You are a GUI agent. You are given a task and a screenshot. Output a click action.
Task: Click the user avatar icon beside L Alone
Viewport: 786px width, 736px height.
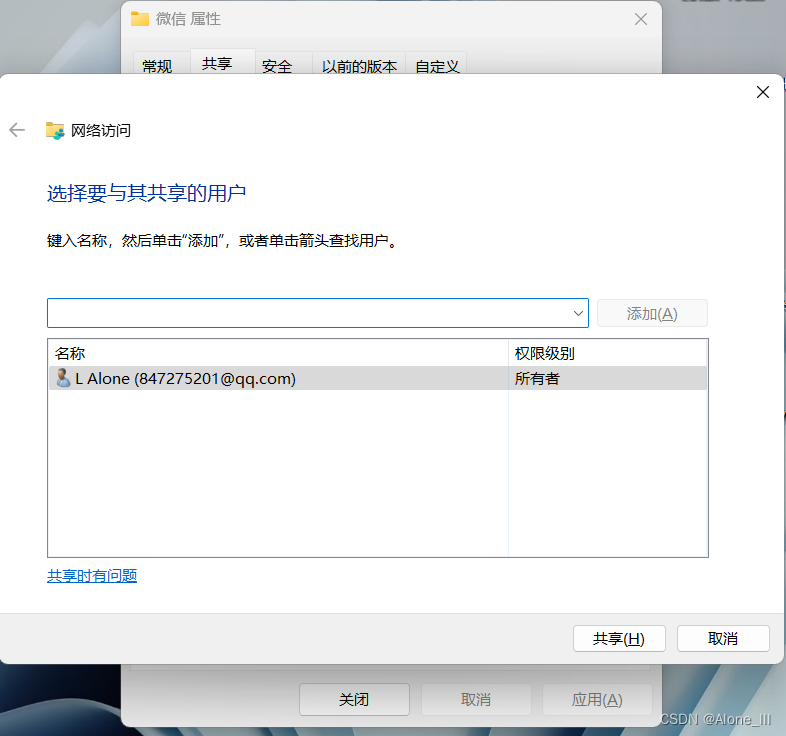click(x=63, y=378)
